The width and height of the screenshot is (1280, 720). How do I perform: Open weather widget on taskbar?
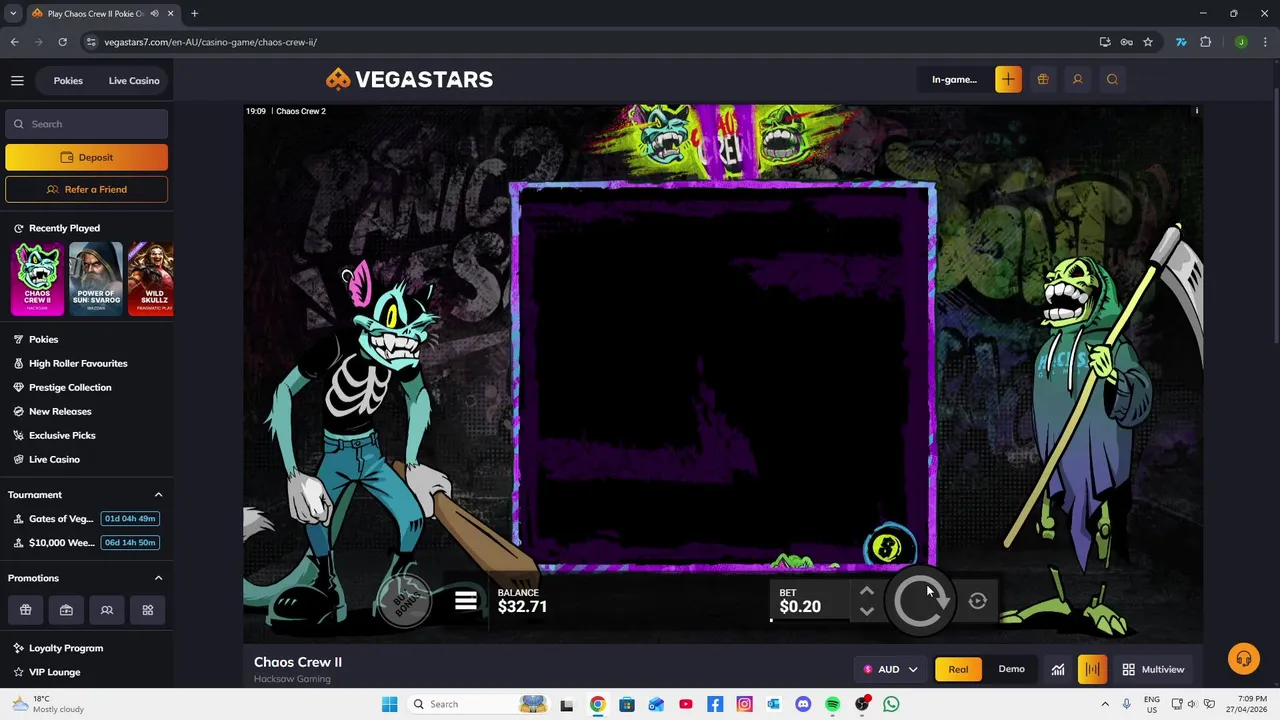(50, 704)
